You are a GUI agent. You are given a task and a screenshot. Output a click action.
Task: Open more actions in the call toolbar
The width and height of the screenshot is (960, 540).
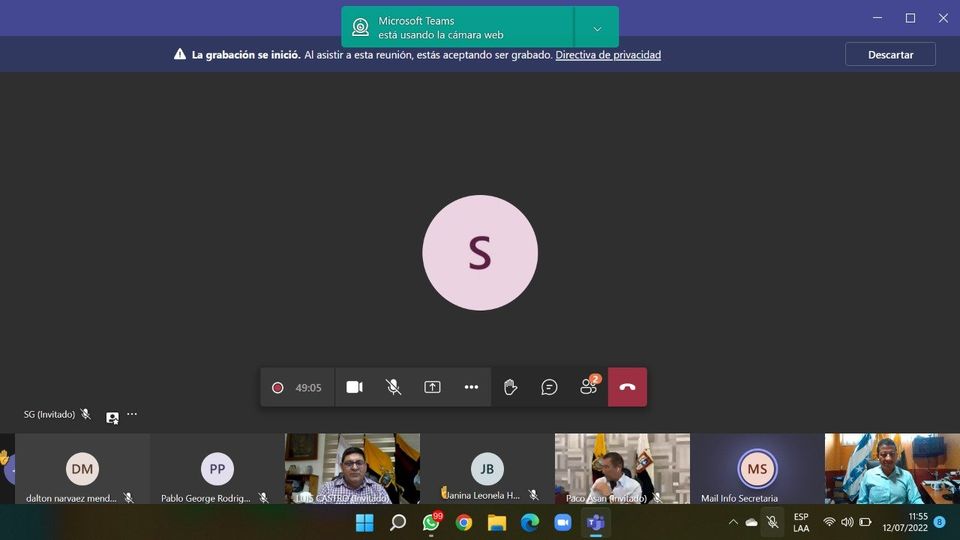(471, 387)
